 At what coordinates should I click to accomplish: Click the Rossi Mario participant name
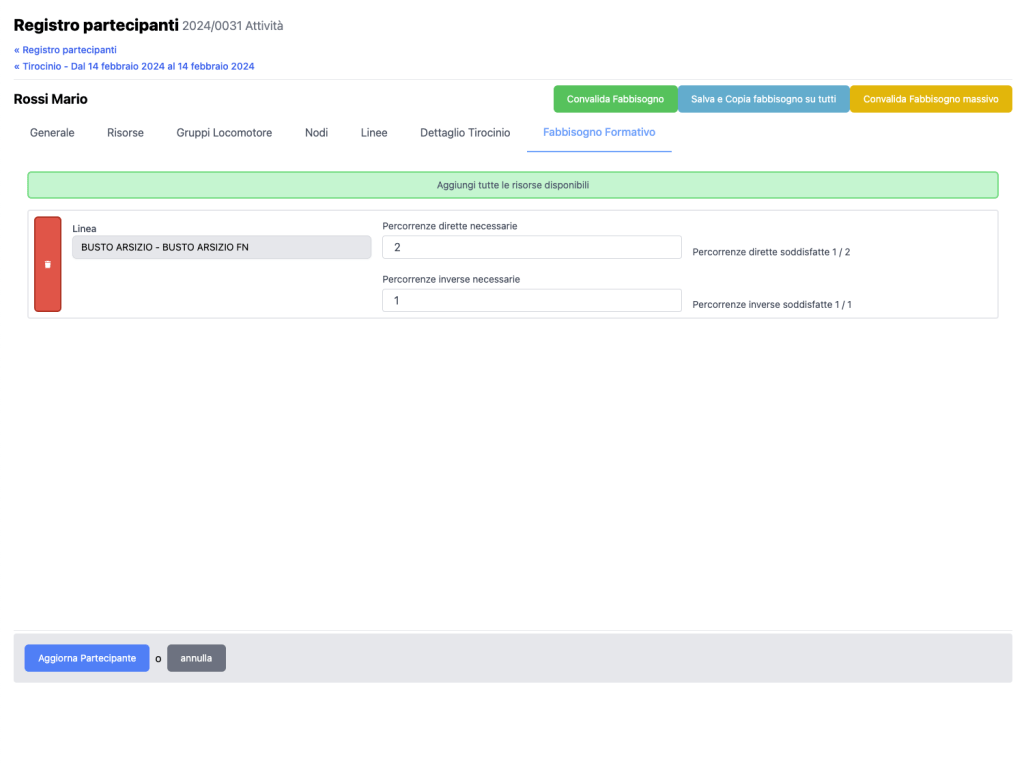click(50, 99)
